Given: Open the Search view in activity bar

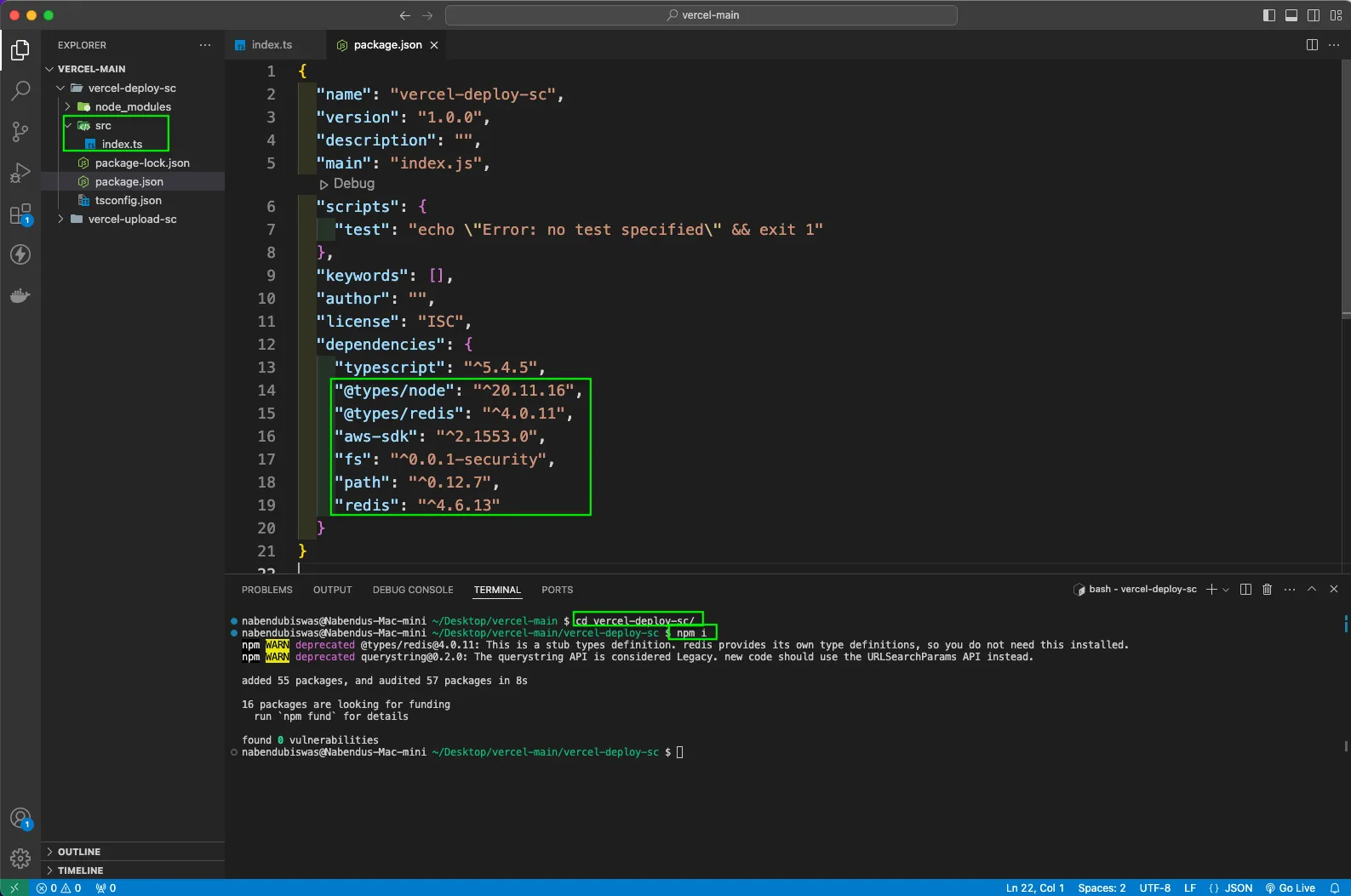Looking at the screenshot, I should click(20, 90).
